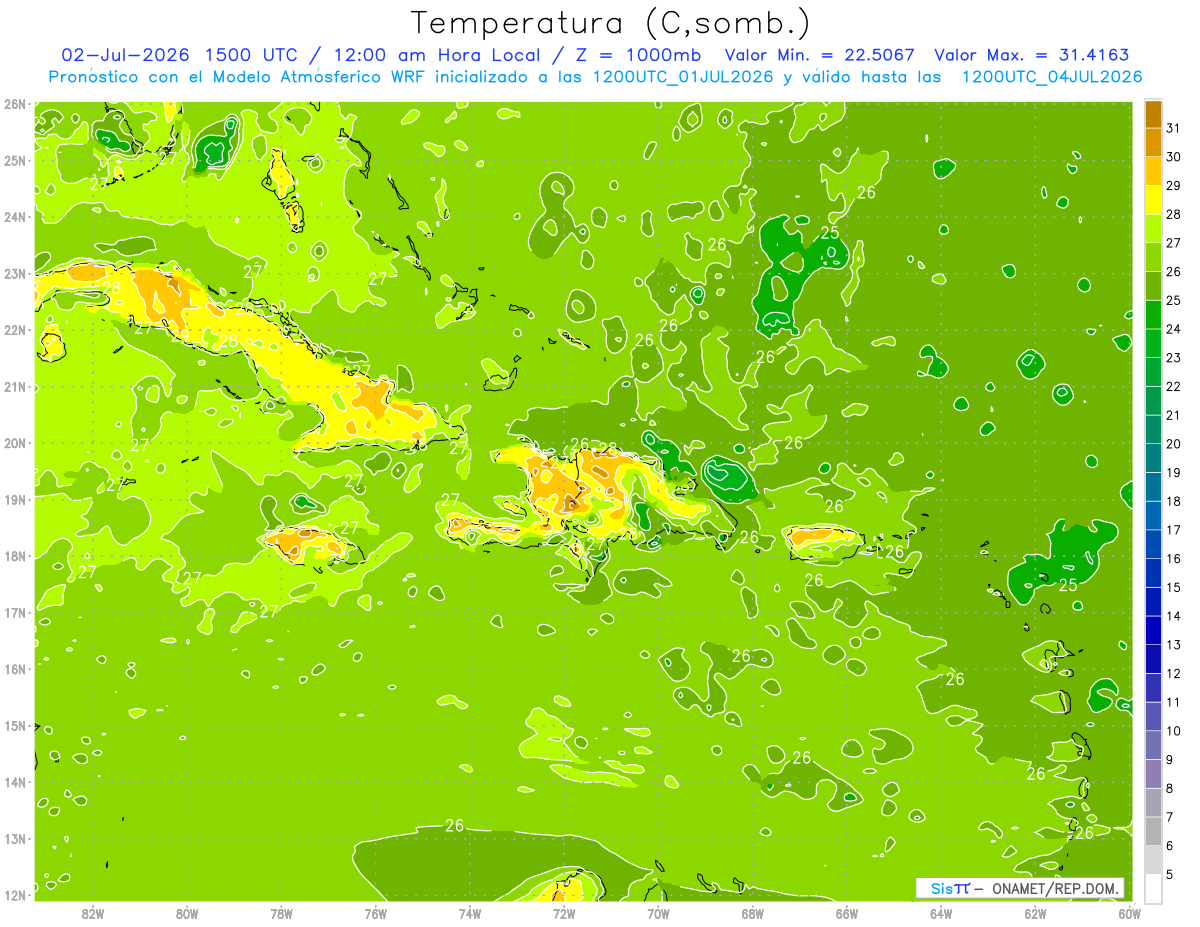This screenshot has width=1200, height=927.
Task: Click the color scale value "21"
Action: [x=1174, y=415]
